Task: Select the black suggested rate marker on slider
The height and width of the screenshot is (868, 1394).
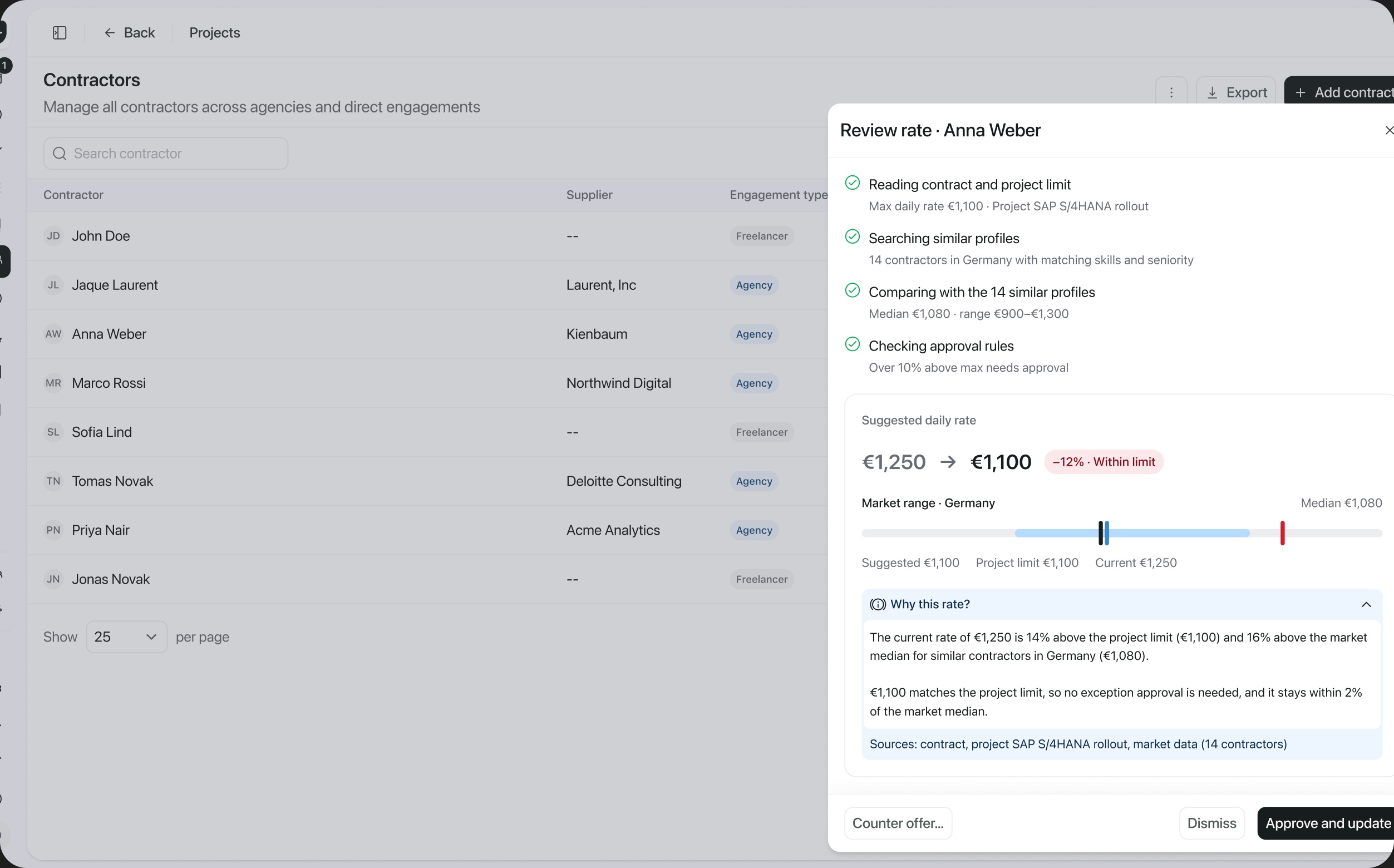Action: point(1101,532)
